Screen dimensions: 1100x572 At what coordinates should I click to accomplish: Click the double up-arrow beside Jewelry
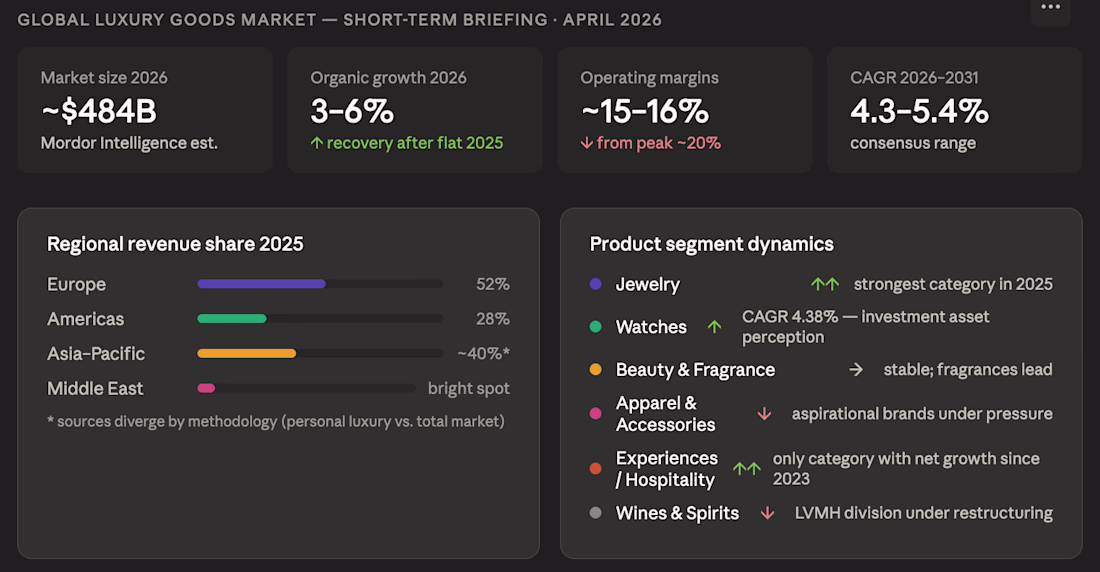[825, 284]
